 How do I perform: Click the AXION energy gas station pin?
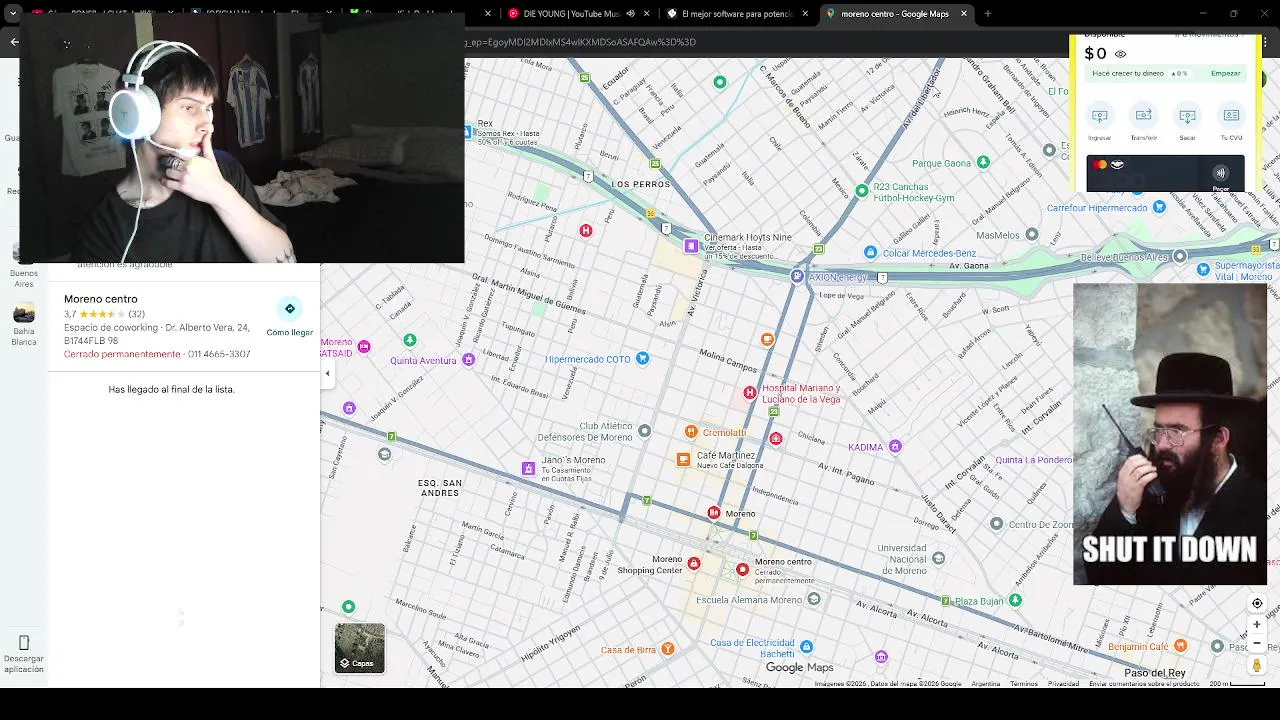pos(796,276)
